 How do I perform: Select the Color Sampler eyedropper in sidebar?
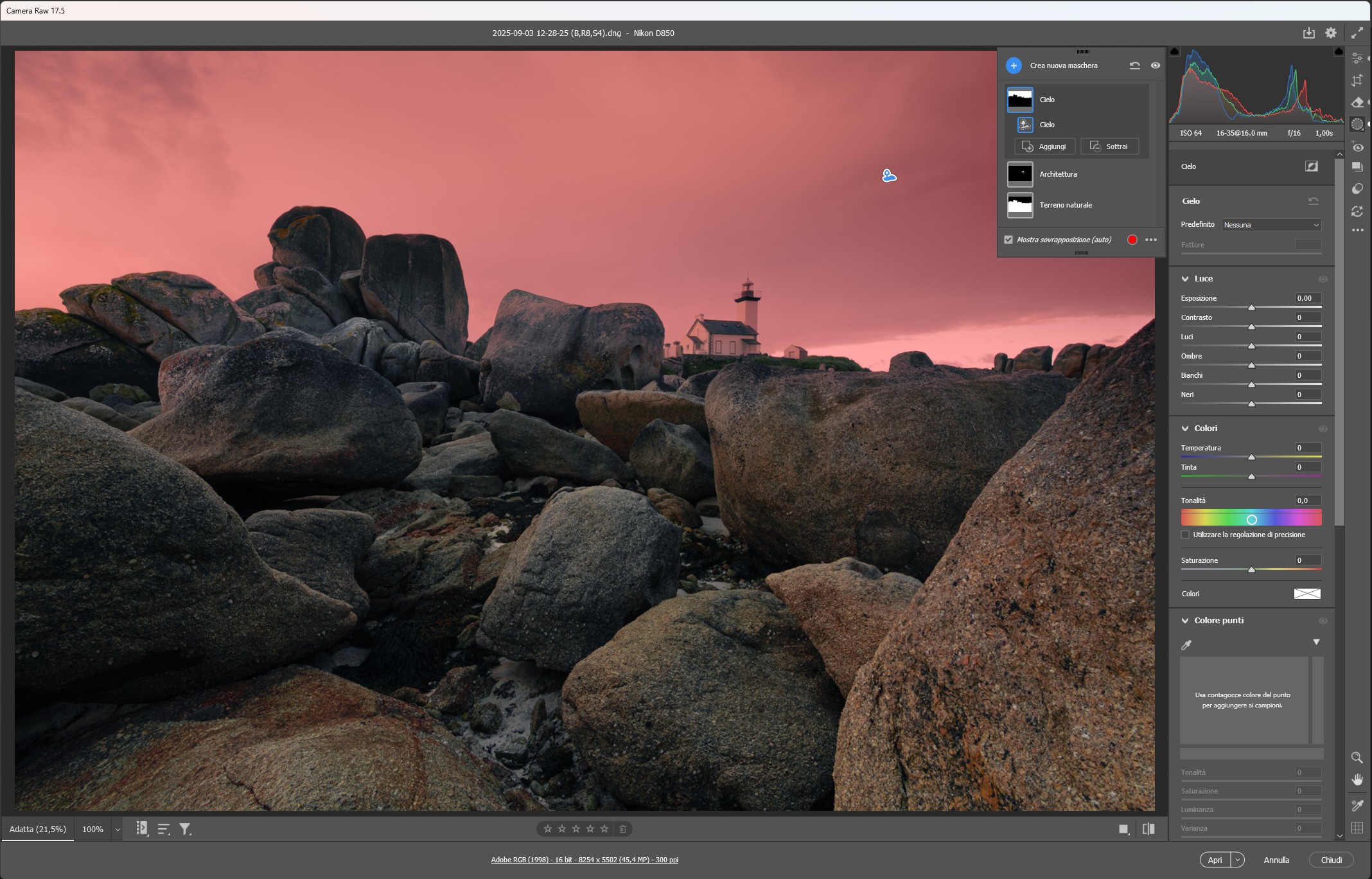pos(1357,805)
